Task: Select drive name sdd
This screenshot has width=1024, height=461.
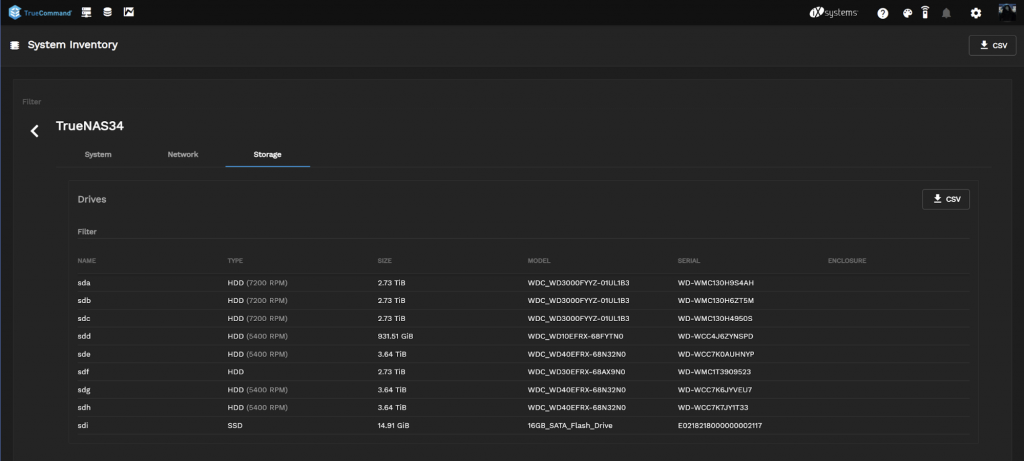Action: coord(84,336)
